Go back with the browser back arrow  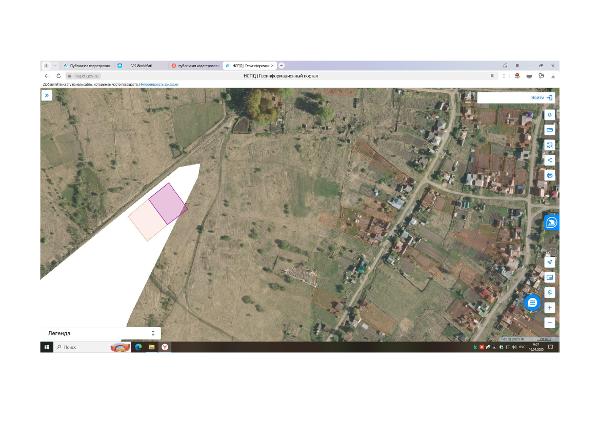pos(46,76)
